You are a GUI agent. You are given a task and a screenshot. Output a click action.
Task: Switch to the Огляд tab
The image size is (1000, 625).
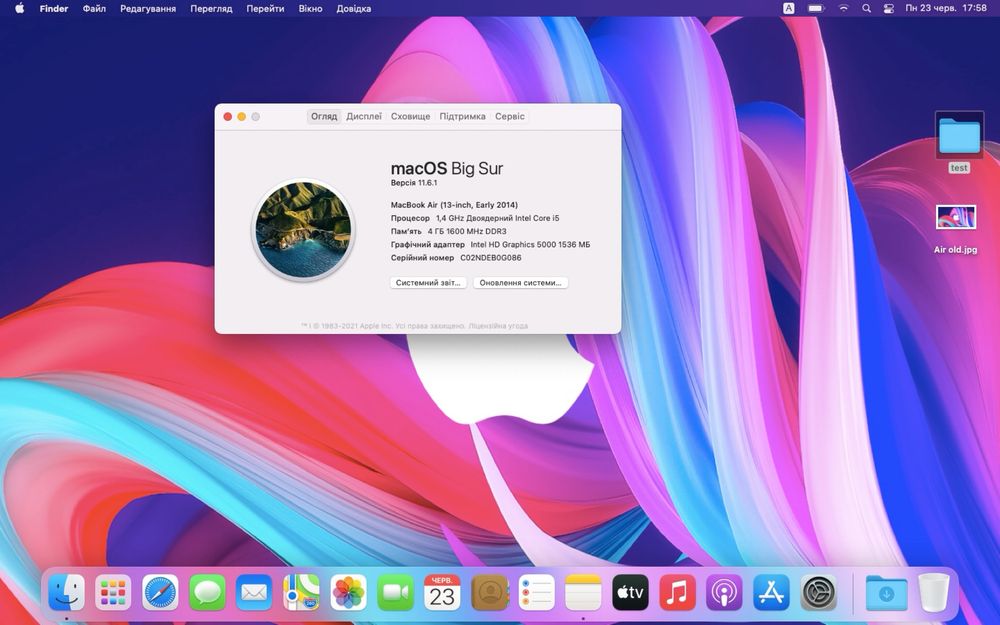(x=324, y=116)
